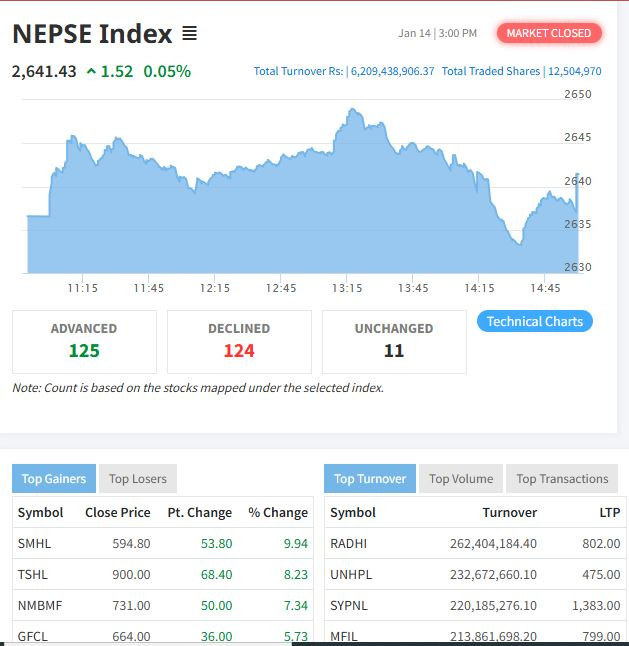
Task: Click the Declined count box
Action: click(x=239, y=341)
